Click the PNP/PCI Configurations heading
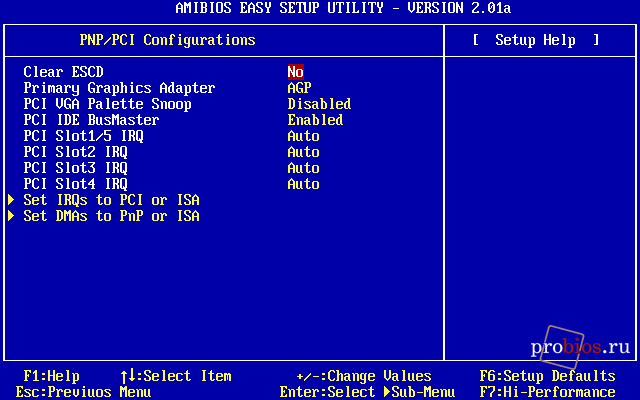 [167, 40]
